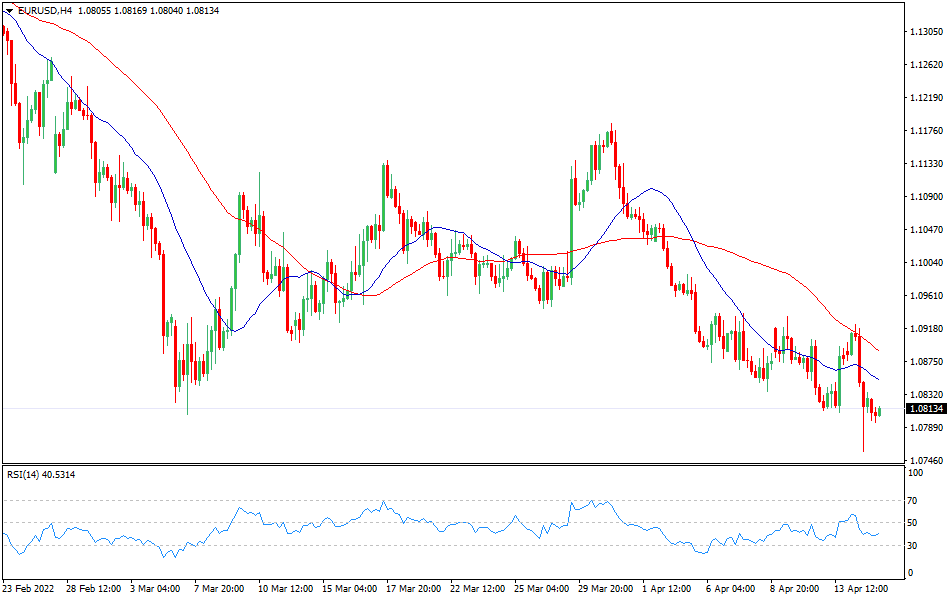This screenshot has height=600, width=950.
Task: Select the 13 Apr 12:00 time label
Action: pyautogui.click(x=863, y=588)
